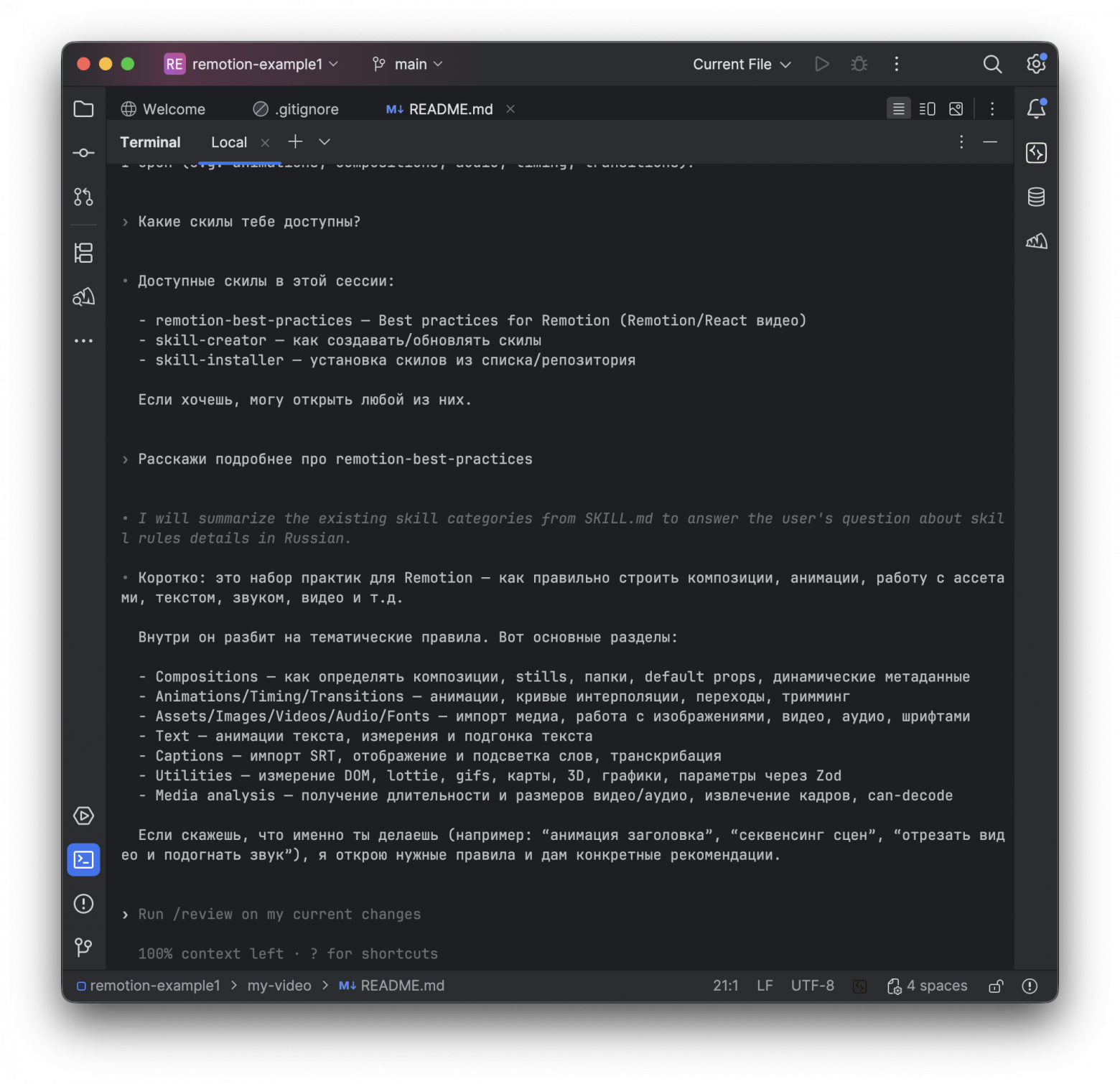Open the Services tool window
Viewport: 1120px width, 1084px height.
click(x=83, y=816)
